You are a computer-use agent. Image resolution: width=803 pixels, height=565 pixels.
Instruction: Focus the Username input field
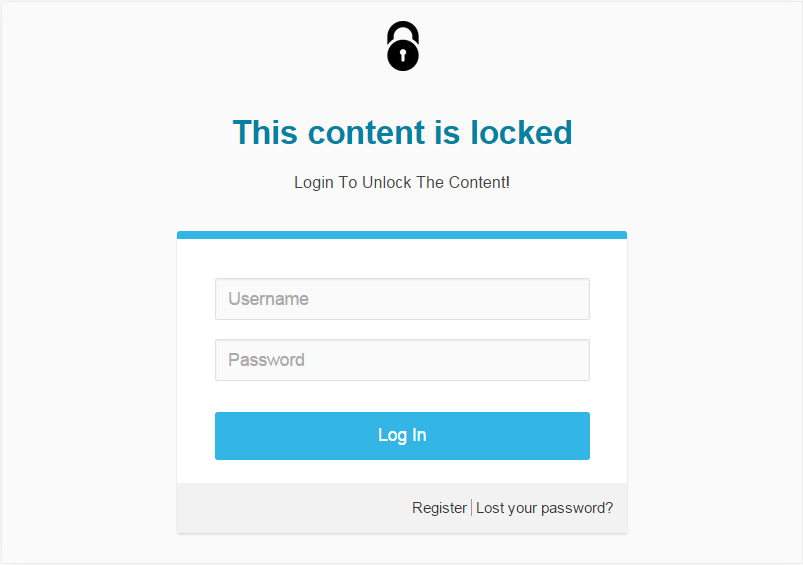click(x=402, y=299)
